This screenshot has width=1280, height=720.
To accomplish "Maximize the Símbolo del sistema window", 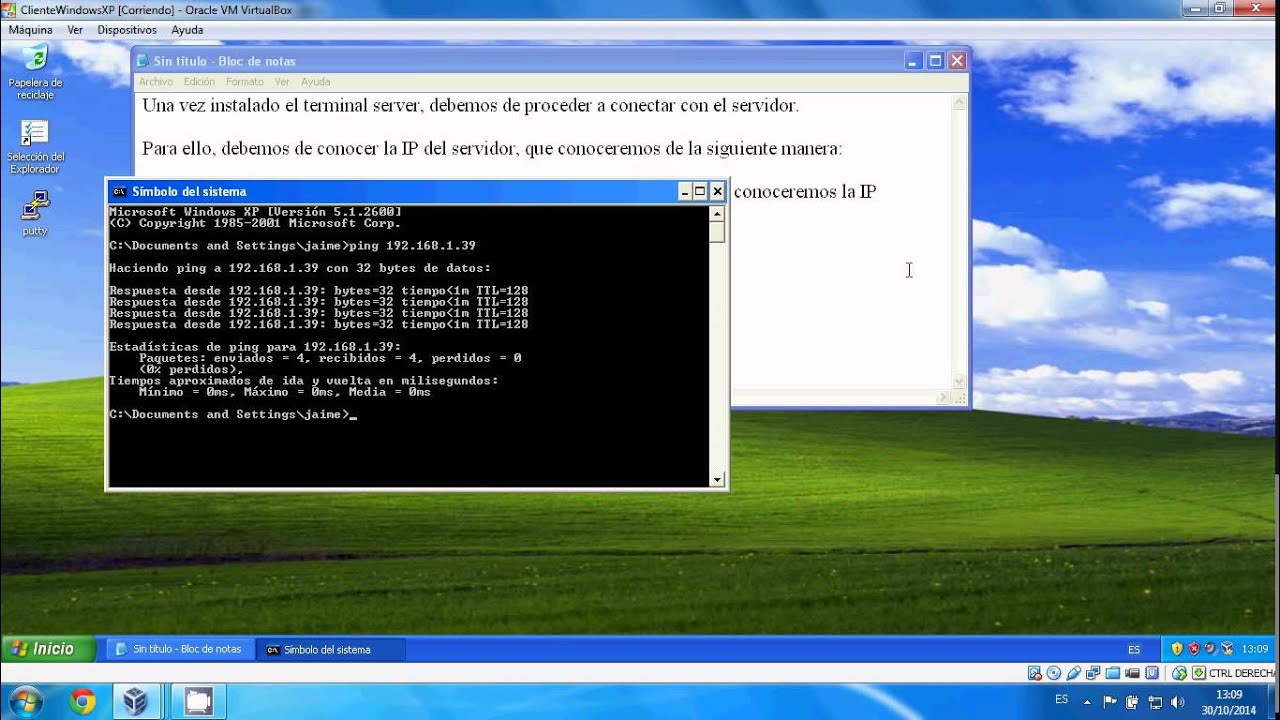I will (700, 191).
